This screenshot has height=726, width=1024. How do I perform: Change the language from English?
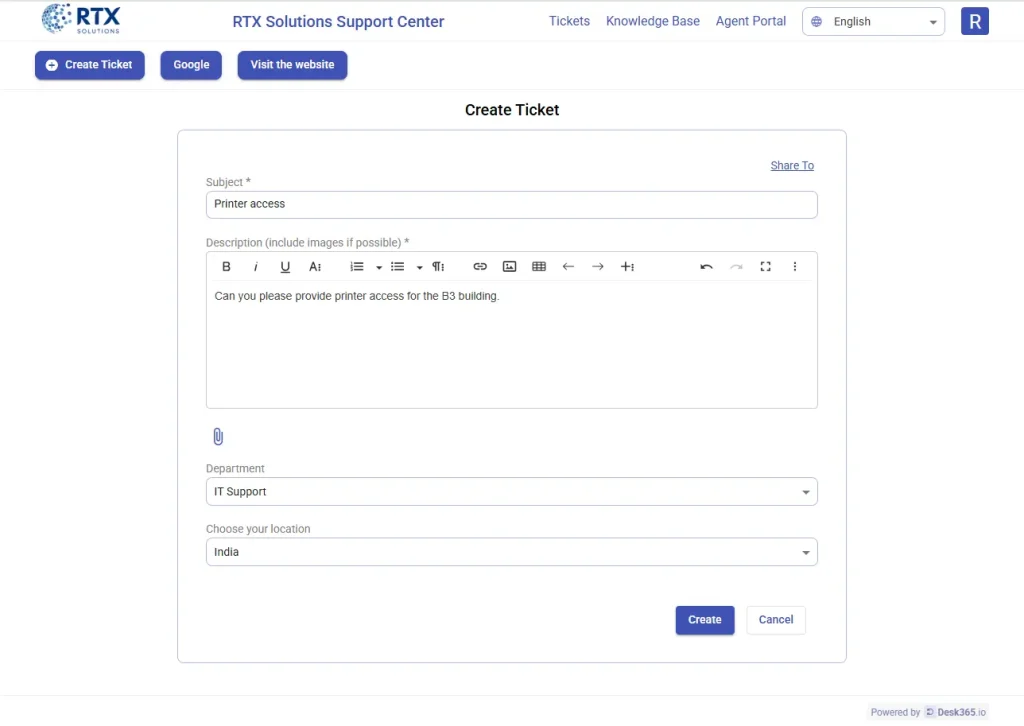873,21
